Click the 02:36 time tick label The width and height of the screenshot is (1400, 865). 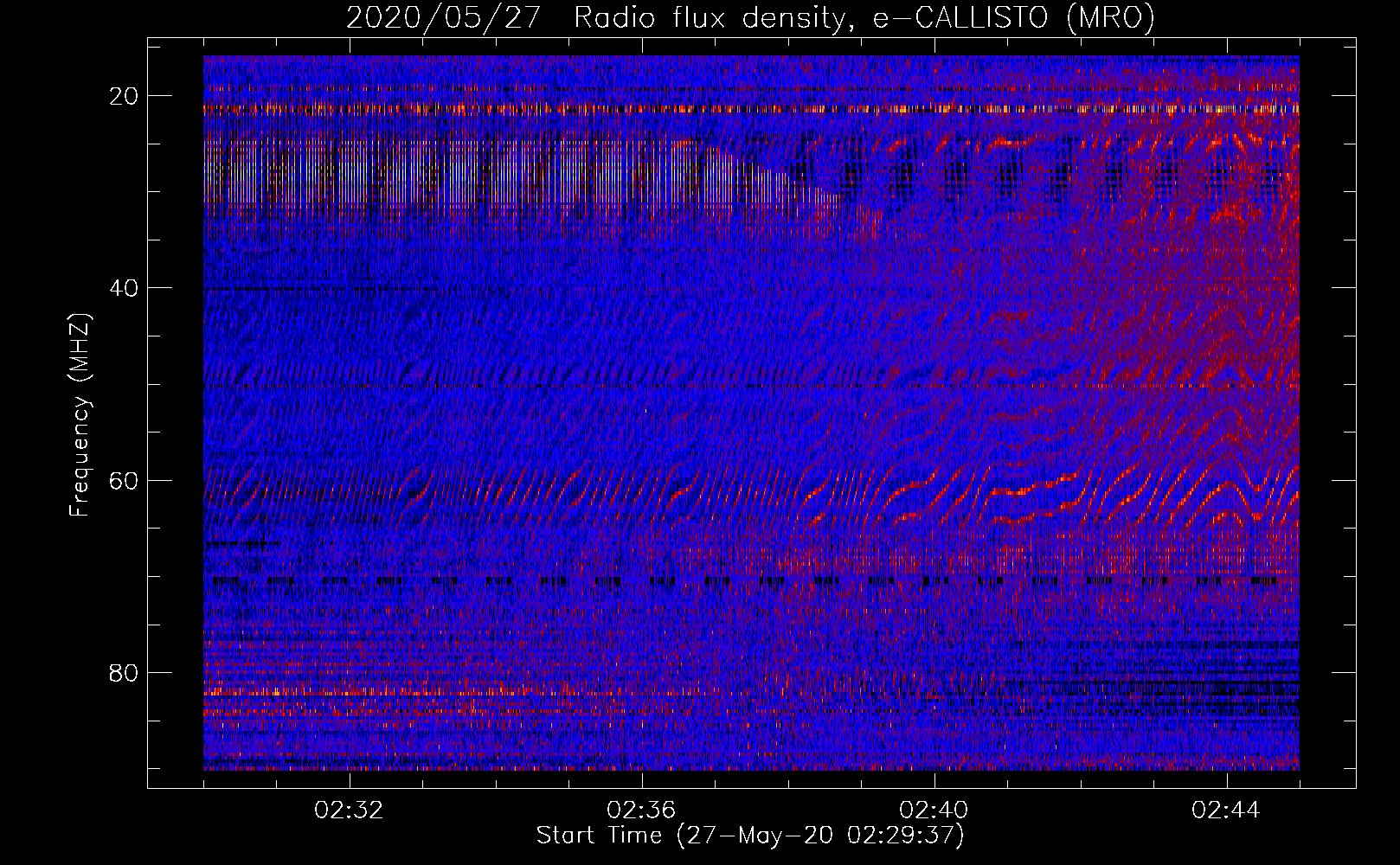[641, 811]
